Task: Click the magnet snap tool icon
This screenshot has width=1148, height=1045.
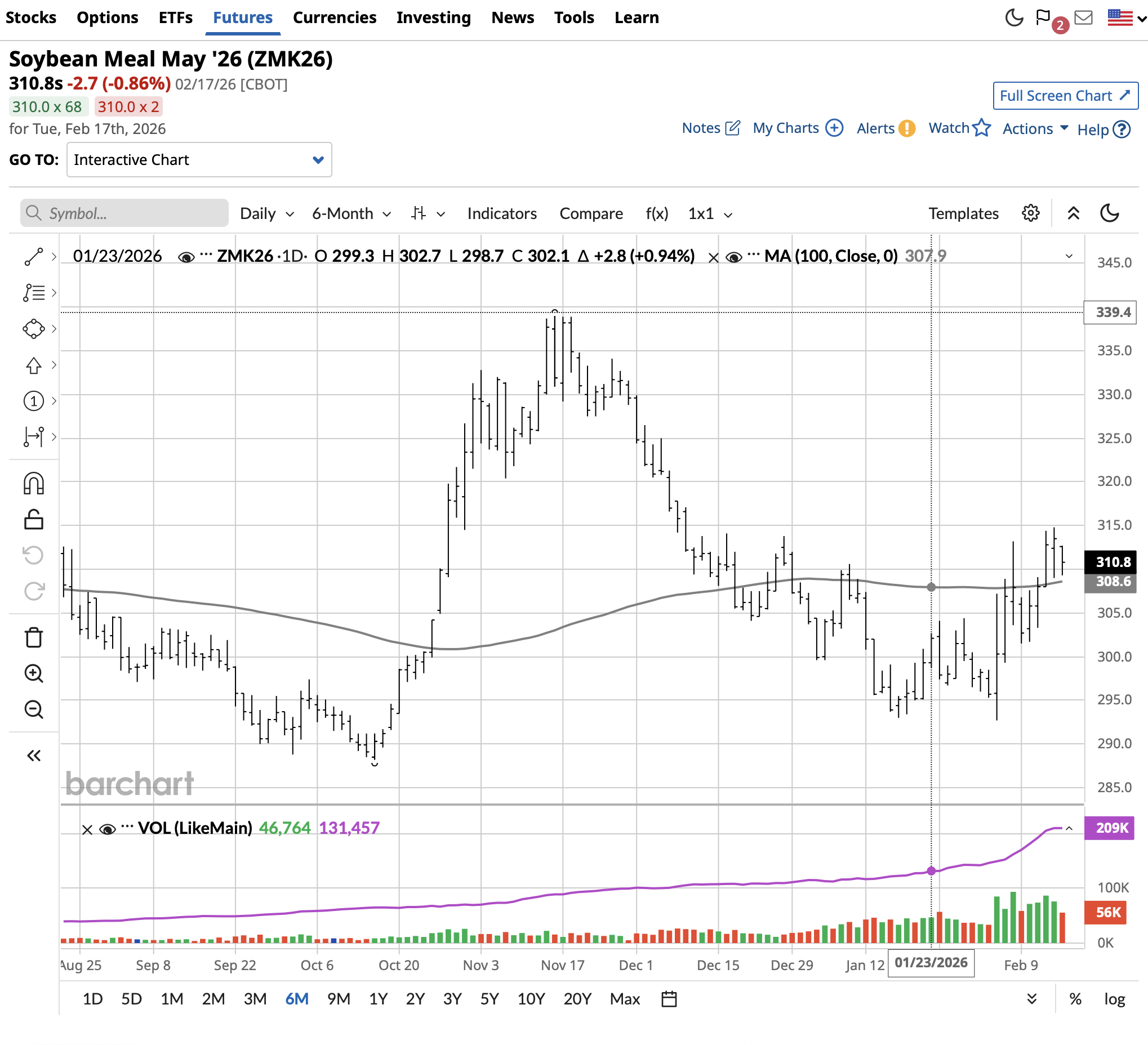Action: tap(34, 484)
